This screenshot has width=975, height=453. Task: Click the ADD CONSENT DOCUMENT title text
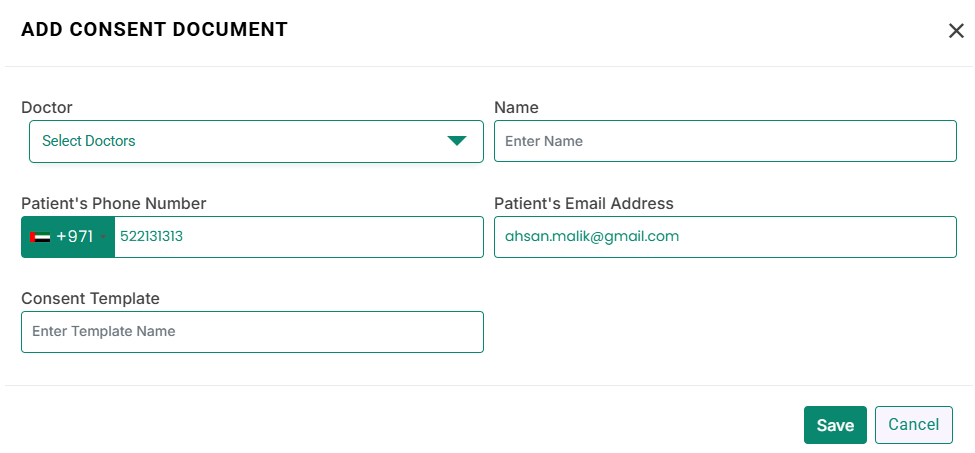(154, 29)
